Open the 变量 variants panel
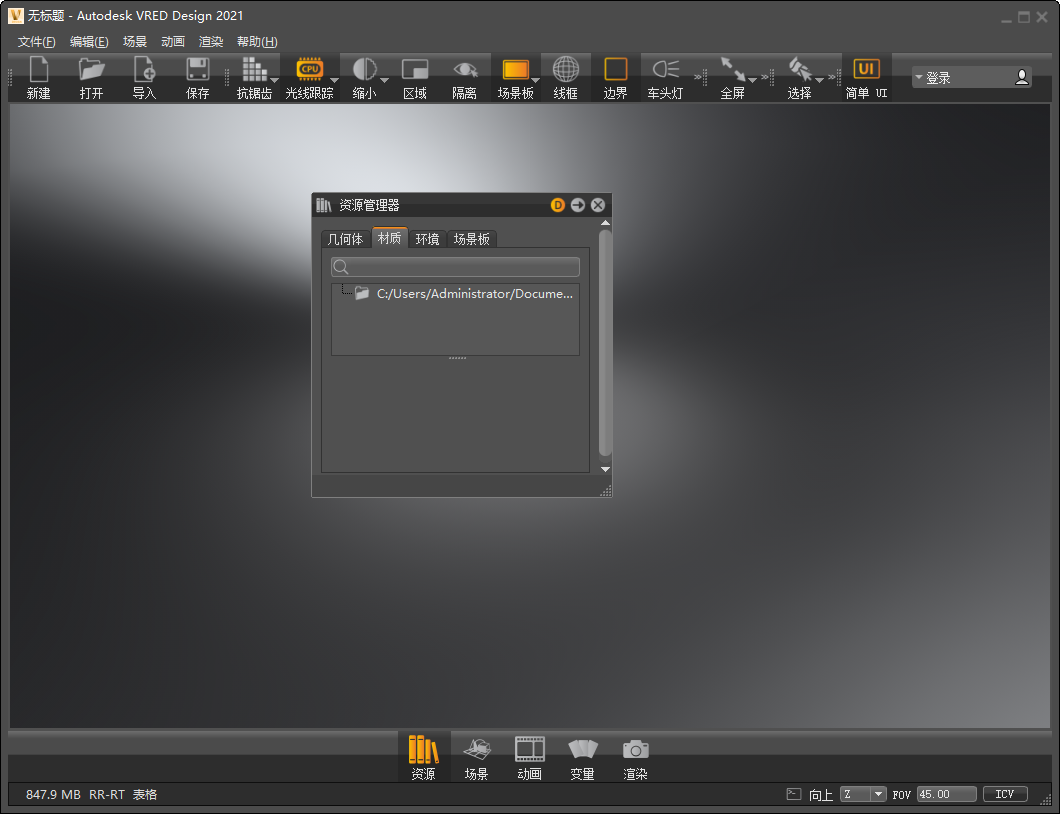1060x814 pixels. coord(582,756)
